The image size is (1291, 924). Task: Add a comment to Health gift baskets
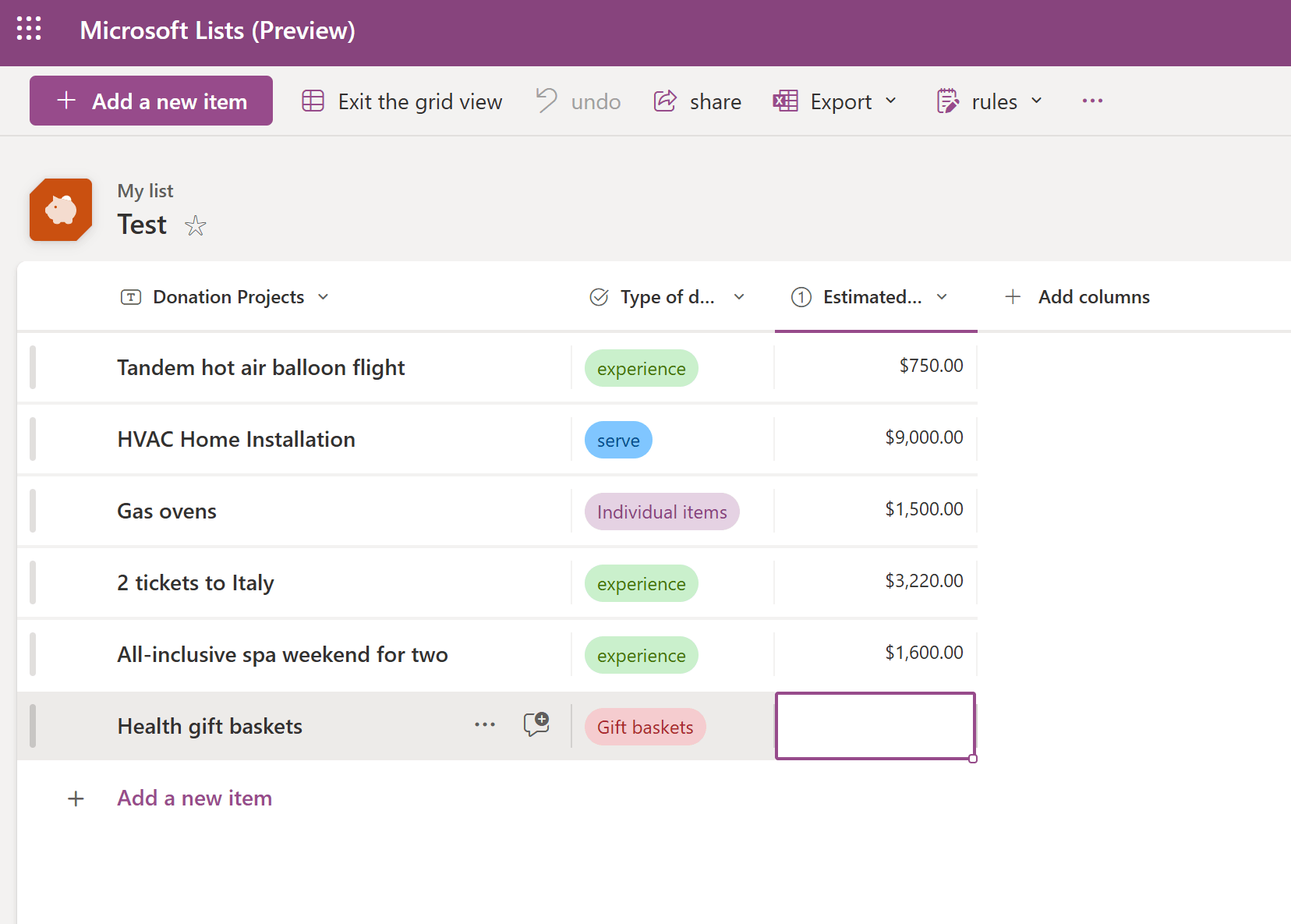(536, 724)
